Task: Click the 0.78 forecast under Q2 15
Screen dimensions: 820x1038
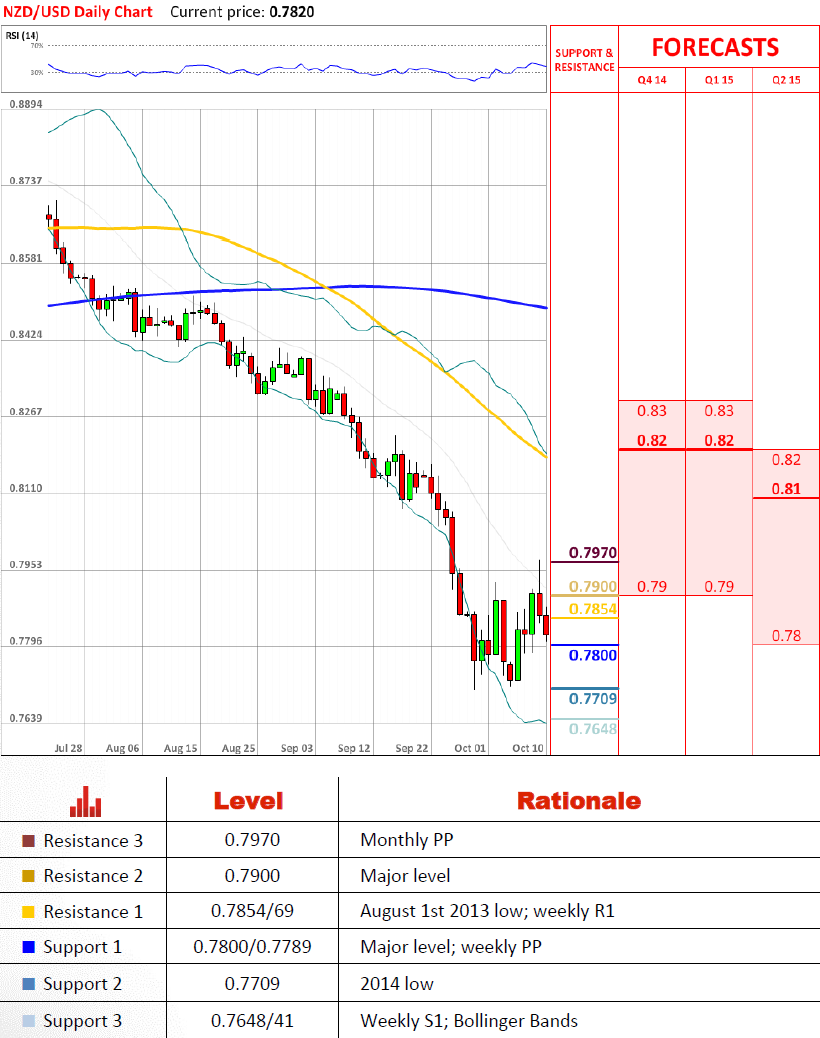Action: click(786, 636)
